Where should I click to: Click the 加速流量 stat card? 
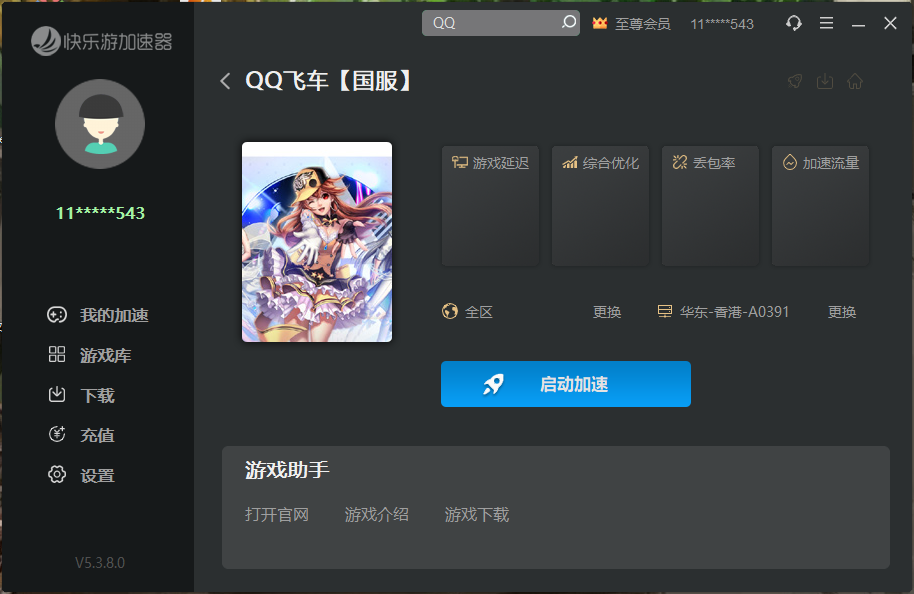coord(821,206)
